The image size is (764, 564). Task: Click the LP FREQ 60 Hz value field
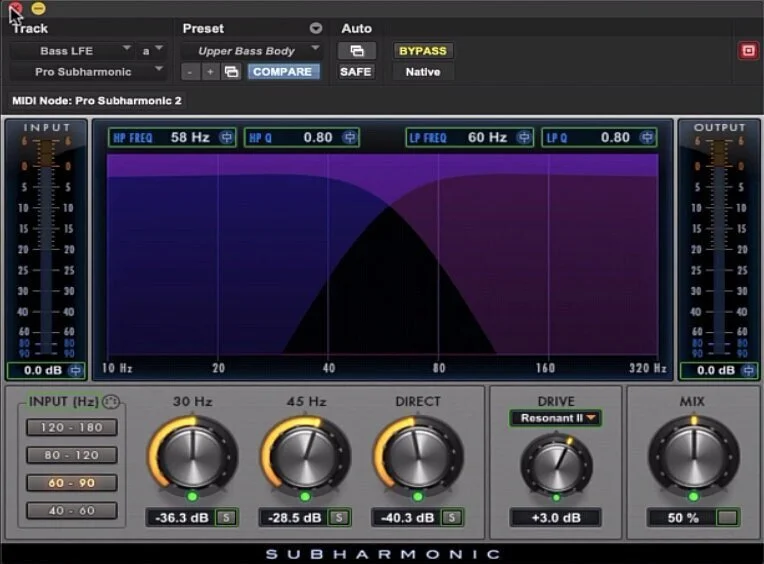470,137
